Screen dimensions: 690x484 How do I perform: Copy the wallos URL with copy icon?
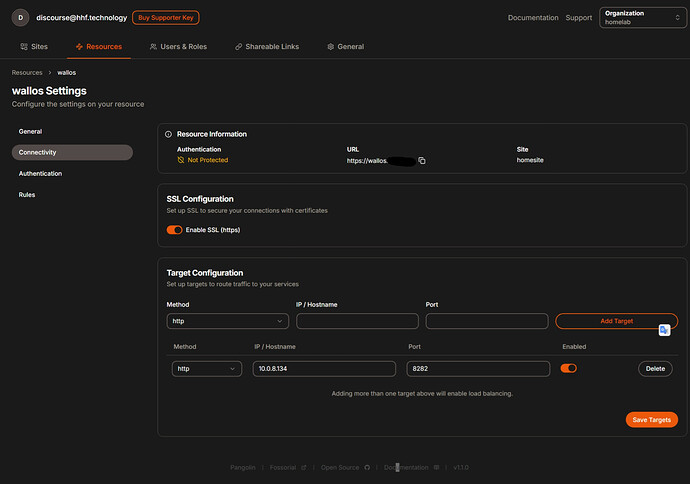click(422, 161)
